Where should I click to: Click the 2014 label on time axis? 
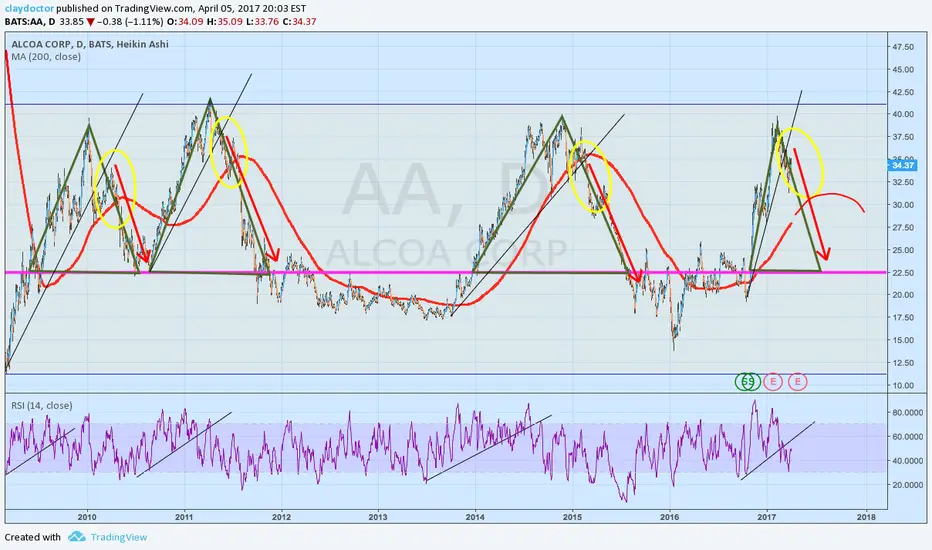[475, 517]
